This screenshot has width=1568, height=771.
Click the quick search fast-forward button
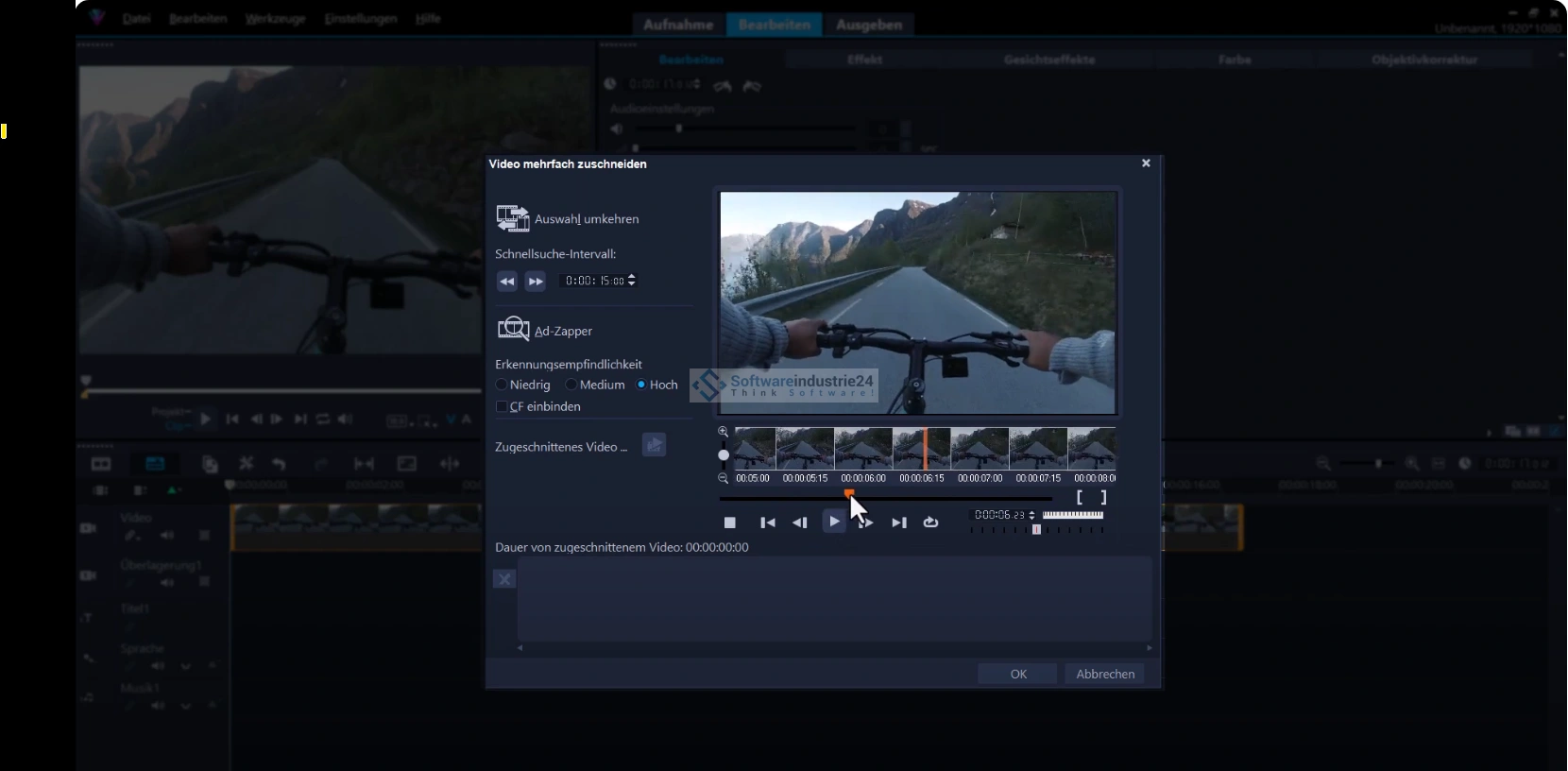click(536, 282)
